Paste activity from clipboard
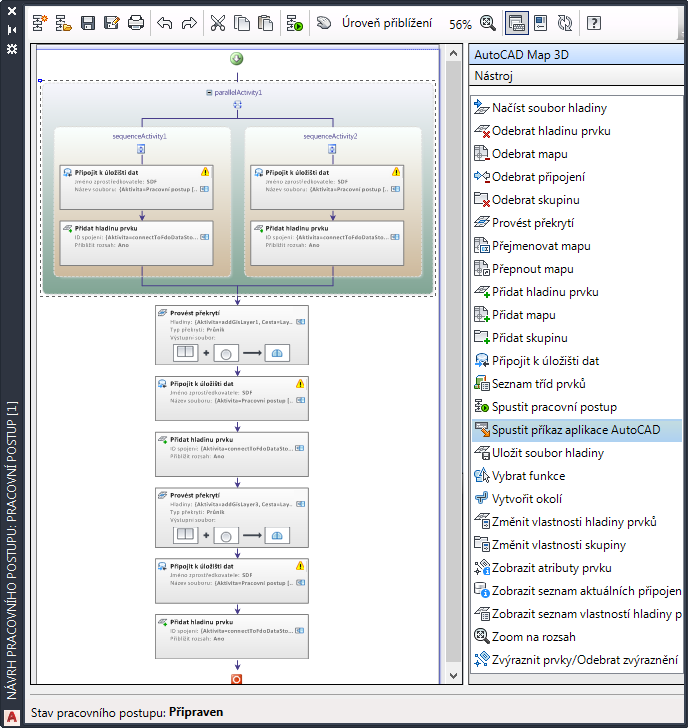The height and width of the screenshot is (728, 688). (265, 23)
